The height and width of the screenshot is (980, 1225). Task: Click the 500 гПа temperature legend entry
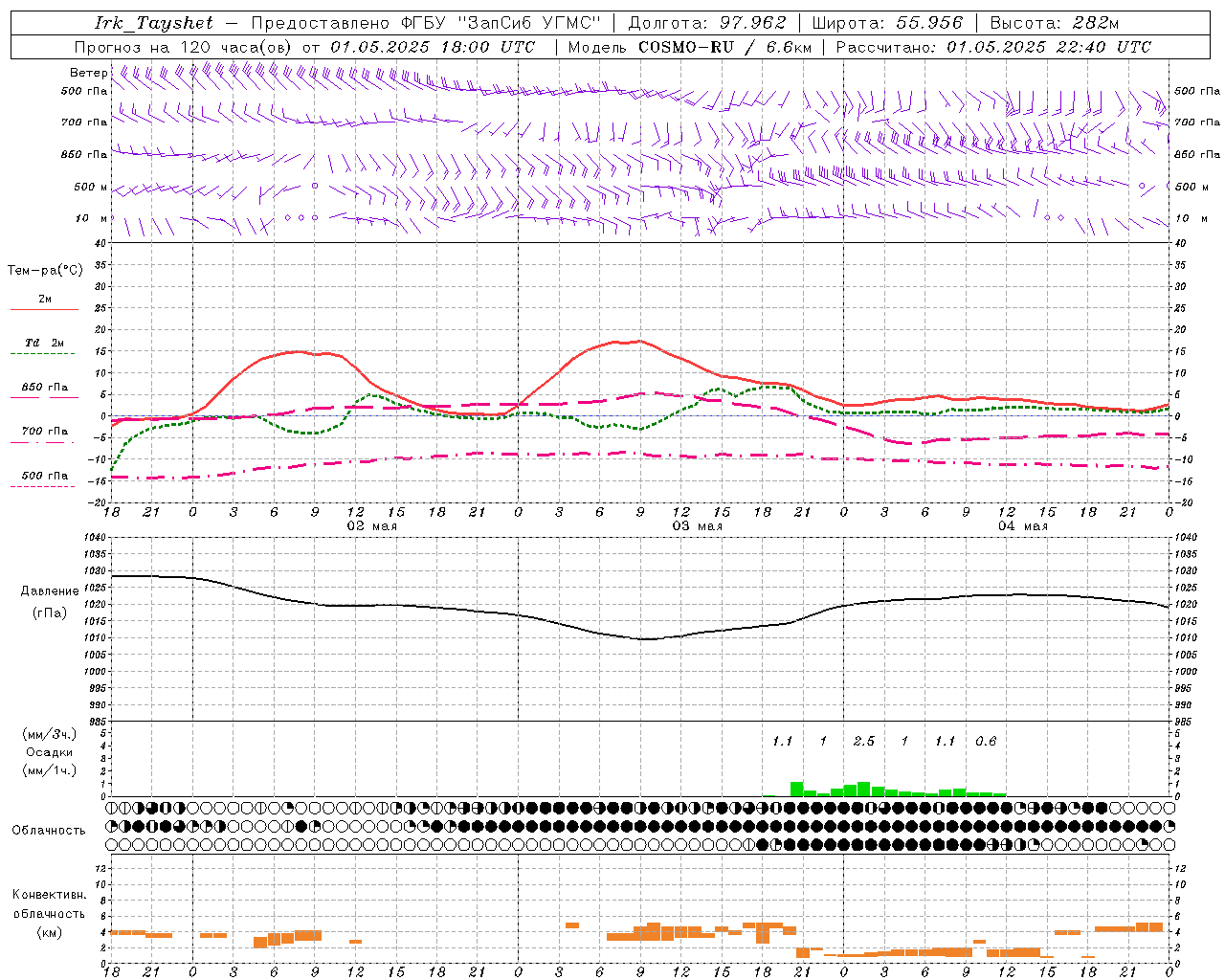[x=45, y=476]
